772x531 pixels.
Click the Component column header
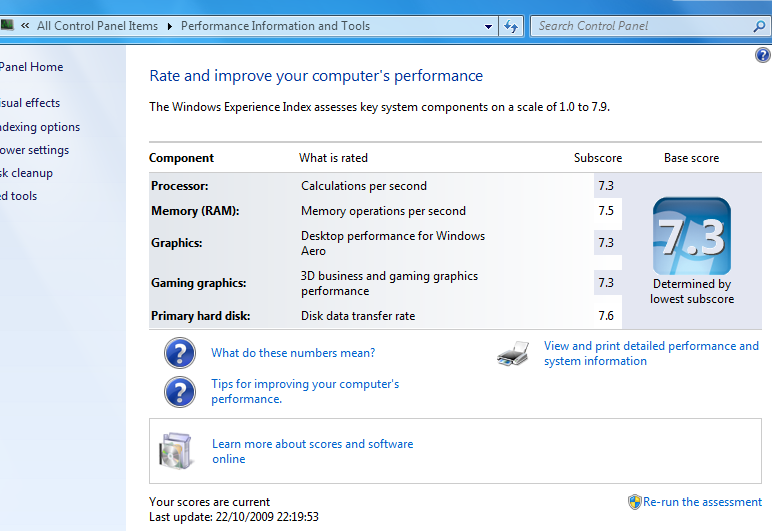click(x=181, y=158)
